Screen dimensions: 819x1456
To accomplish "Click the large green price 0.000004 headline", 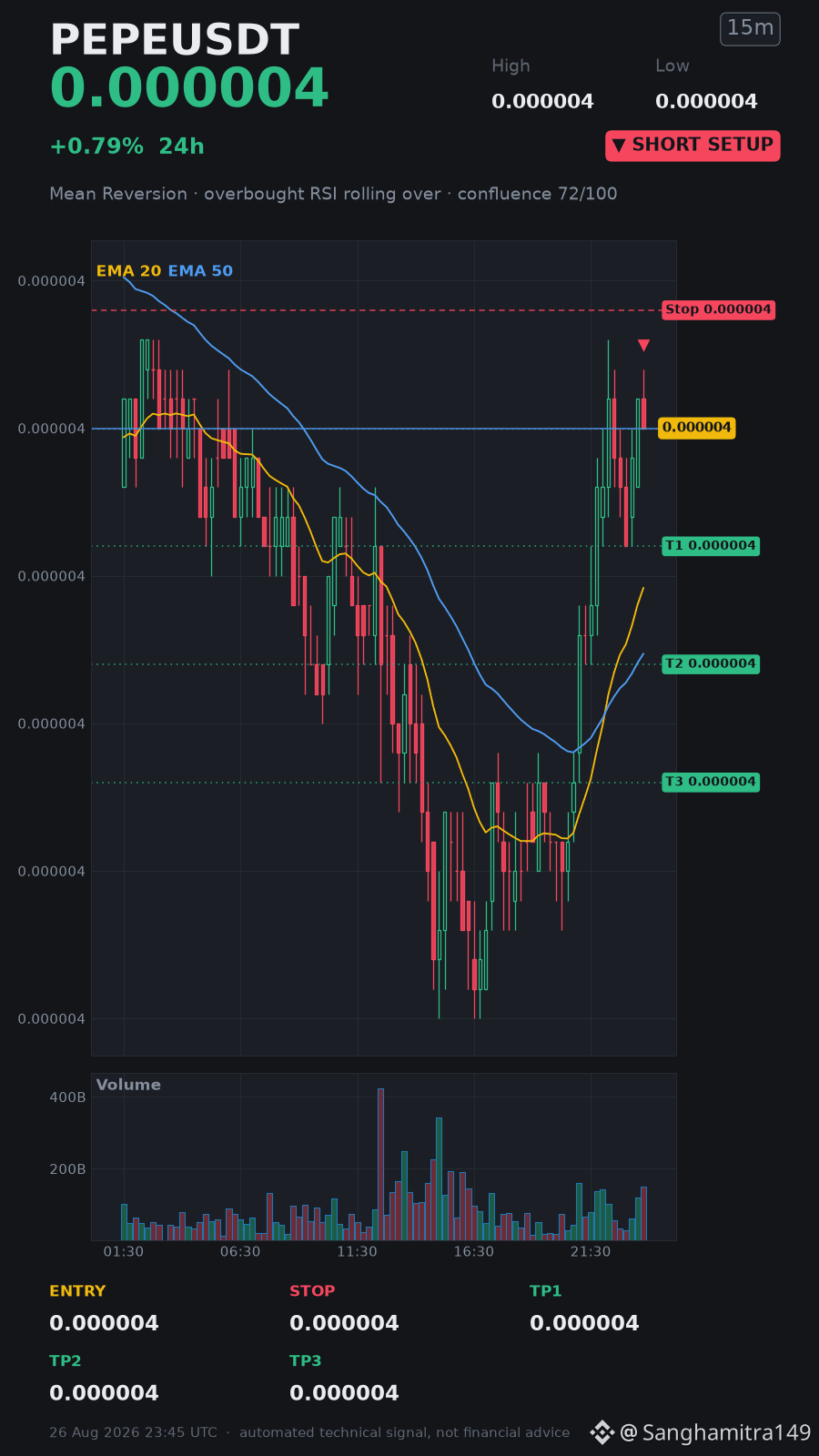I will 188,89.
